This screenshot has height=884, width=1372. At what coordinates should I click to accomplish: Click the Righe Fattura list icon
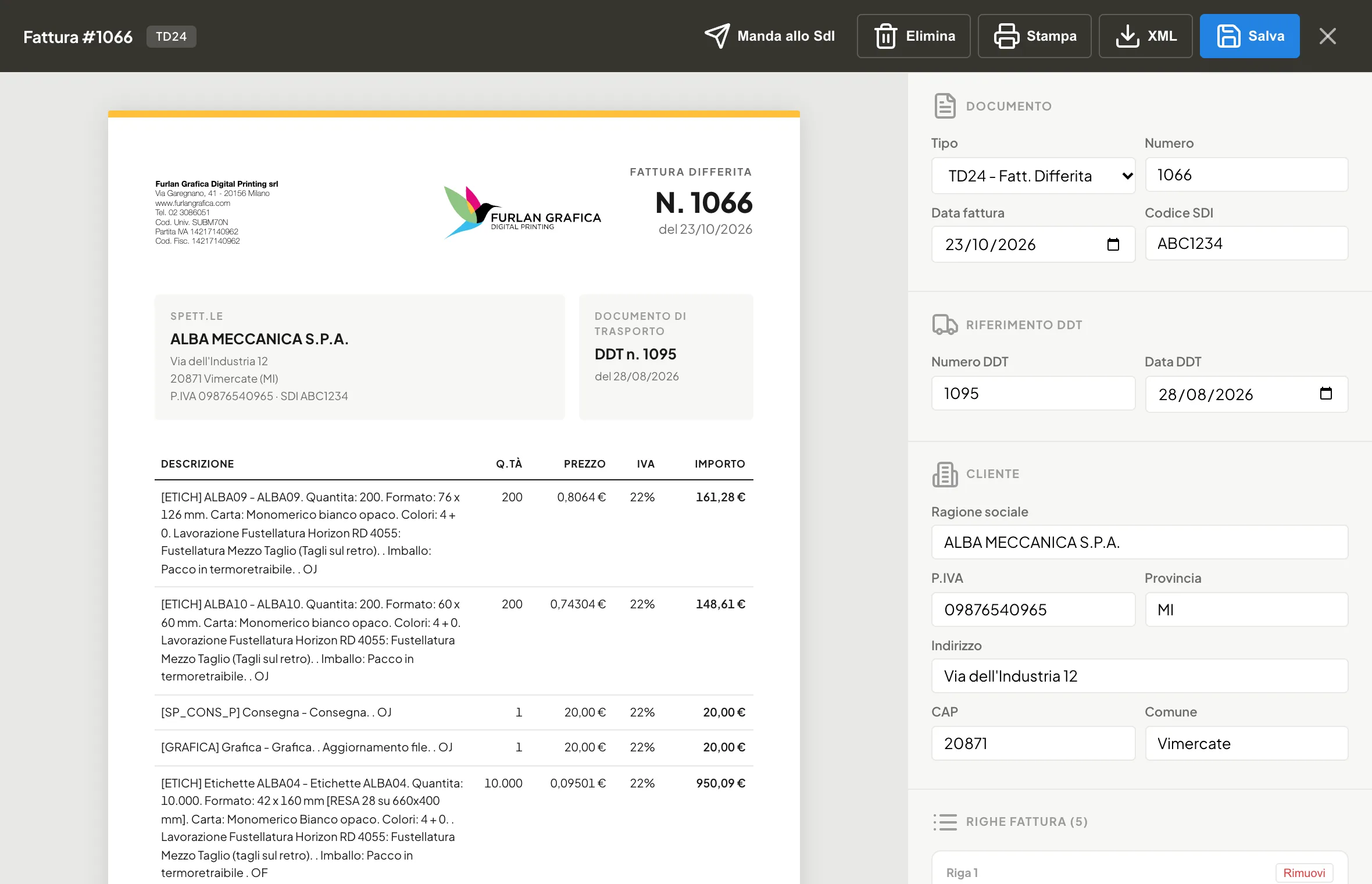(x=945, y=822)
